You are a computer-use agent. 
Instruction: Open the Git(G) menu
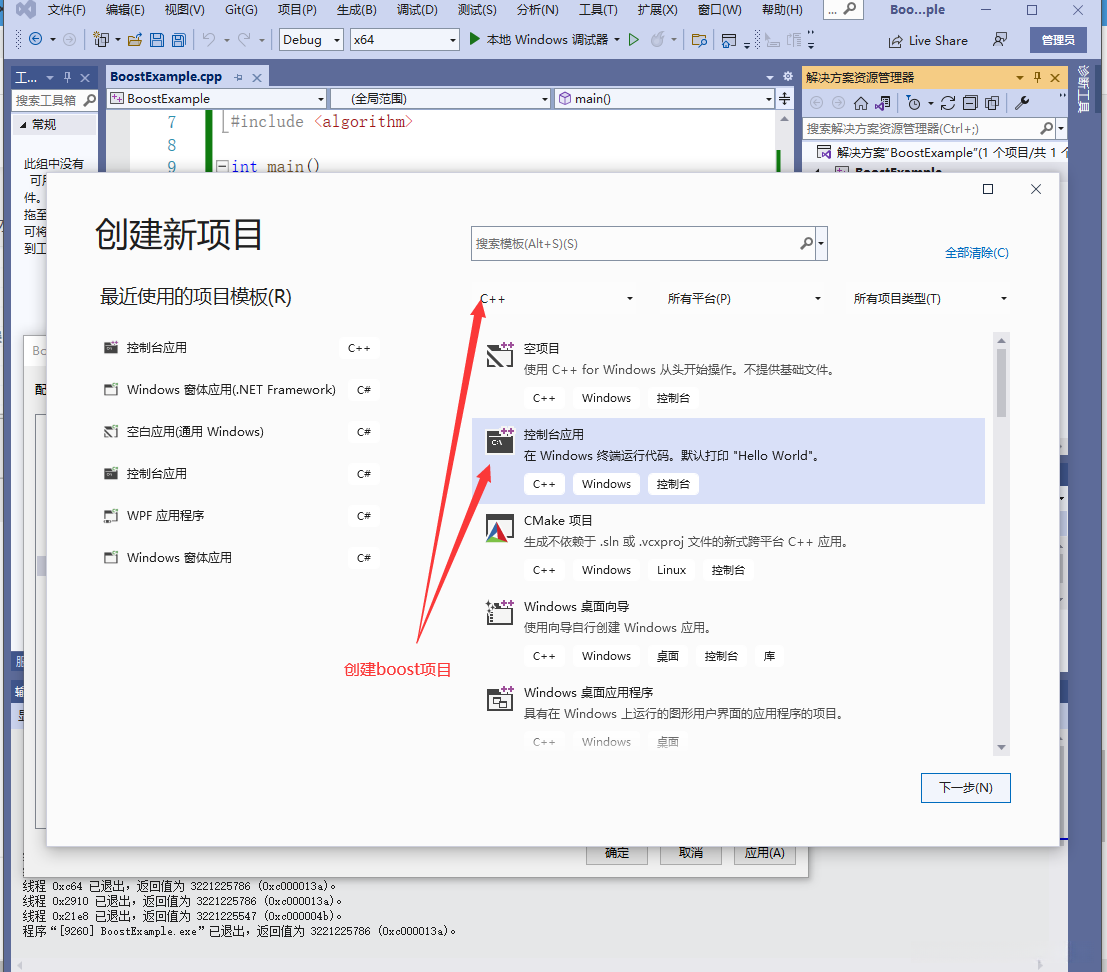(241, 10)
